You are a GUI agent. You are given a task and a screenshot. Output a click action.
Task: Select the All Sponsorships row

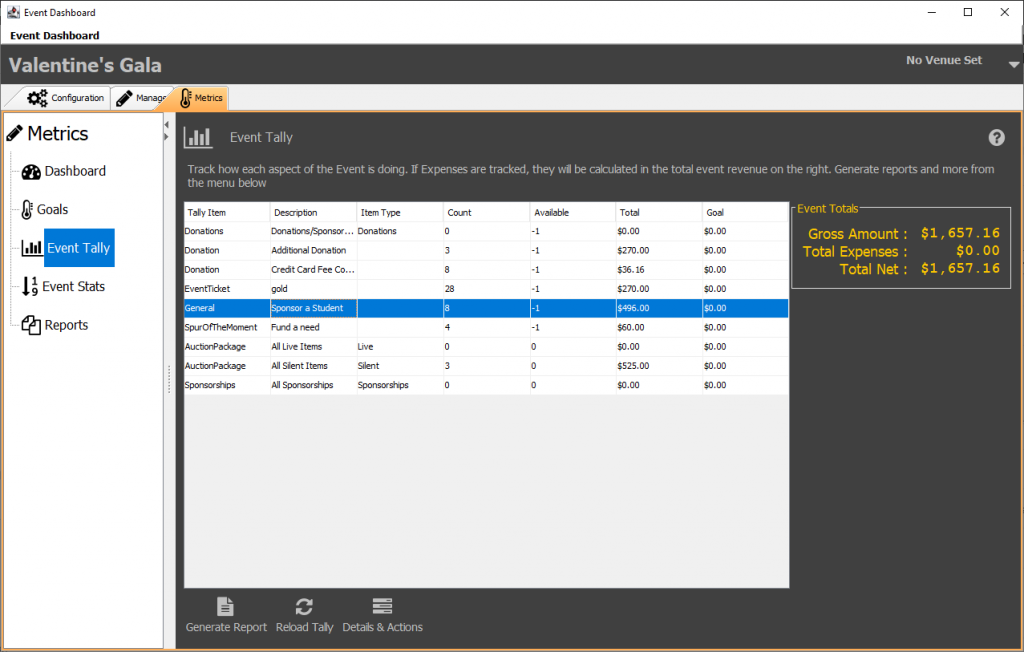[487, 385]
